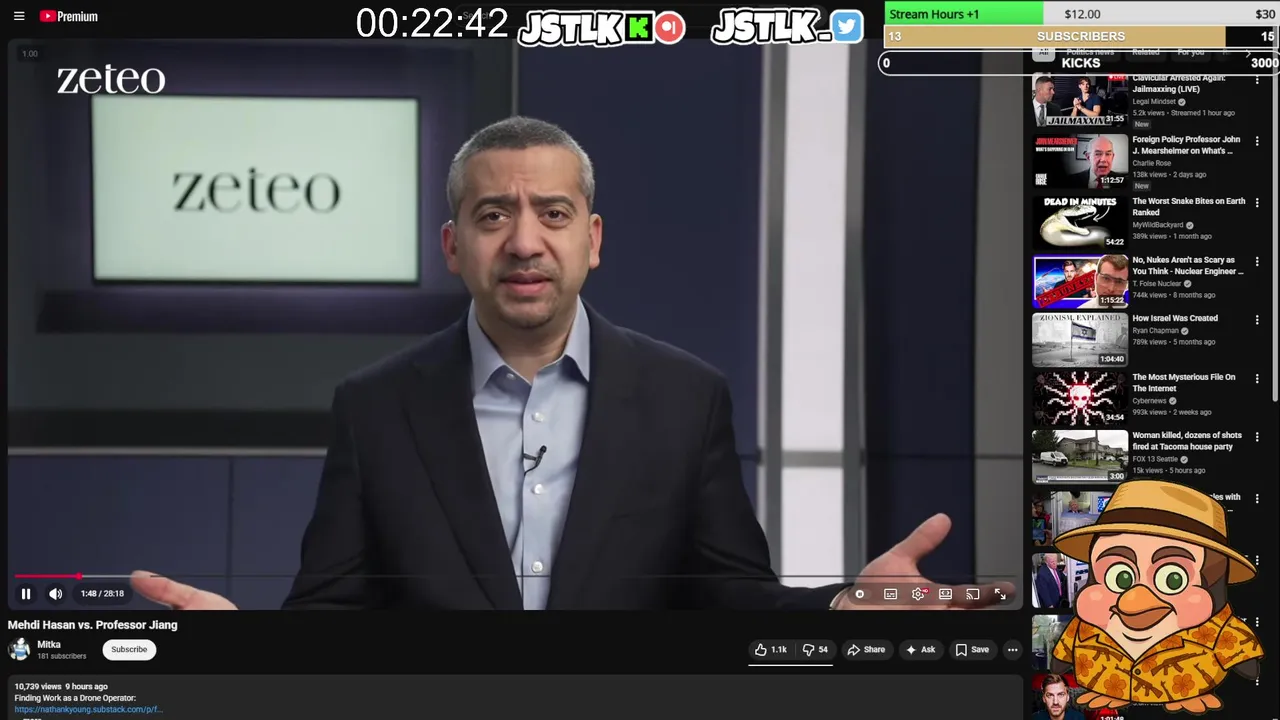Image resolution: width=1280 pixels, height=720 pixels.
Task: Click the Charlie Rose channel name
Action: [x=1151, y=163]
